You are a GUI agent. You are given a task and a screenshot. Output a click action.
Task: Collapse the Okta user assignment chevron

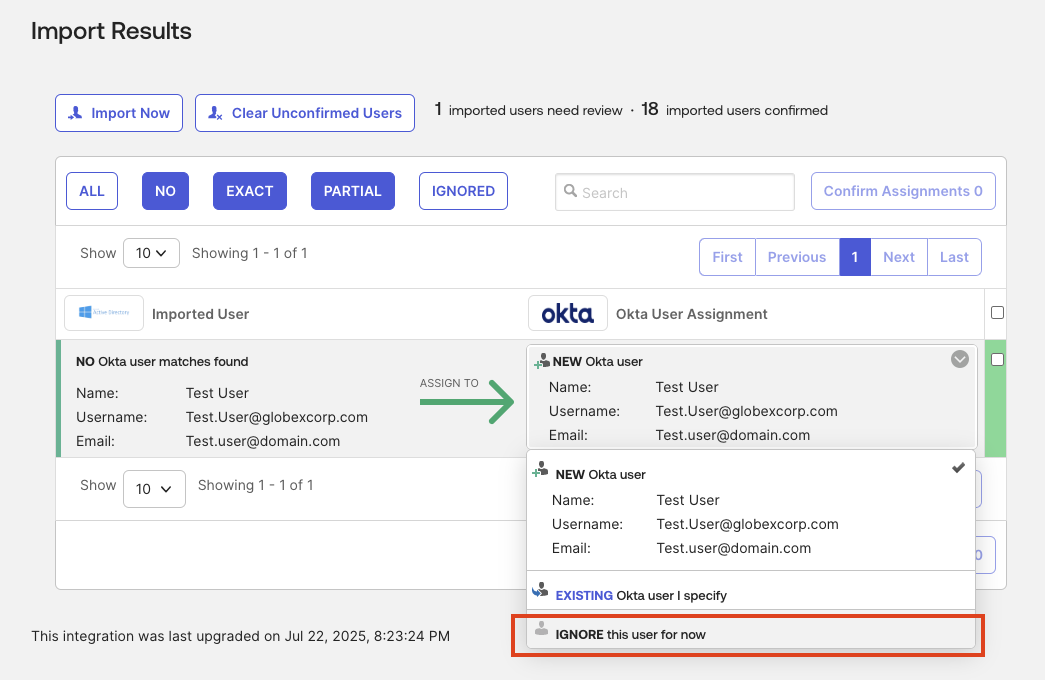click(959, 359)
